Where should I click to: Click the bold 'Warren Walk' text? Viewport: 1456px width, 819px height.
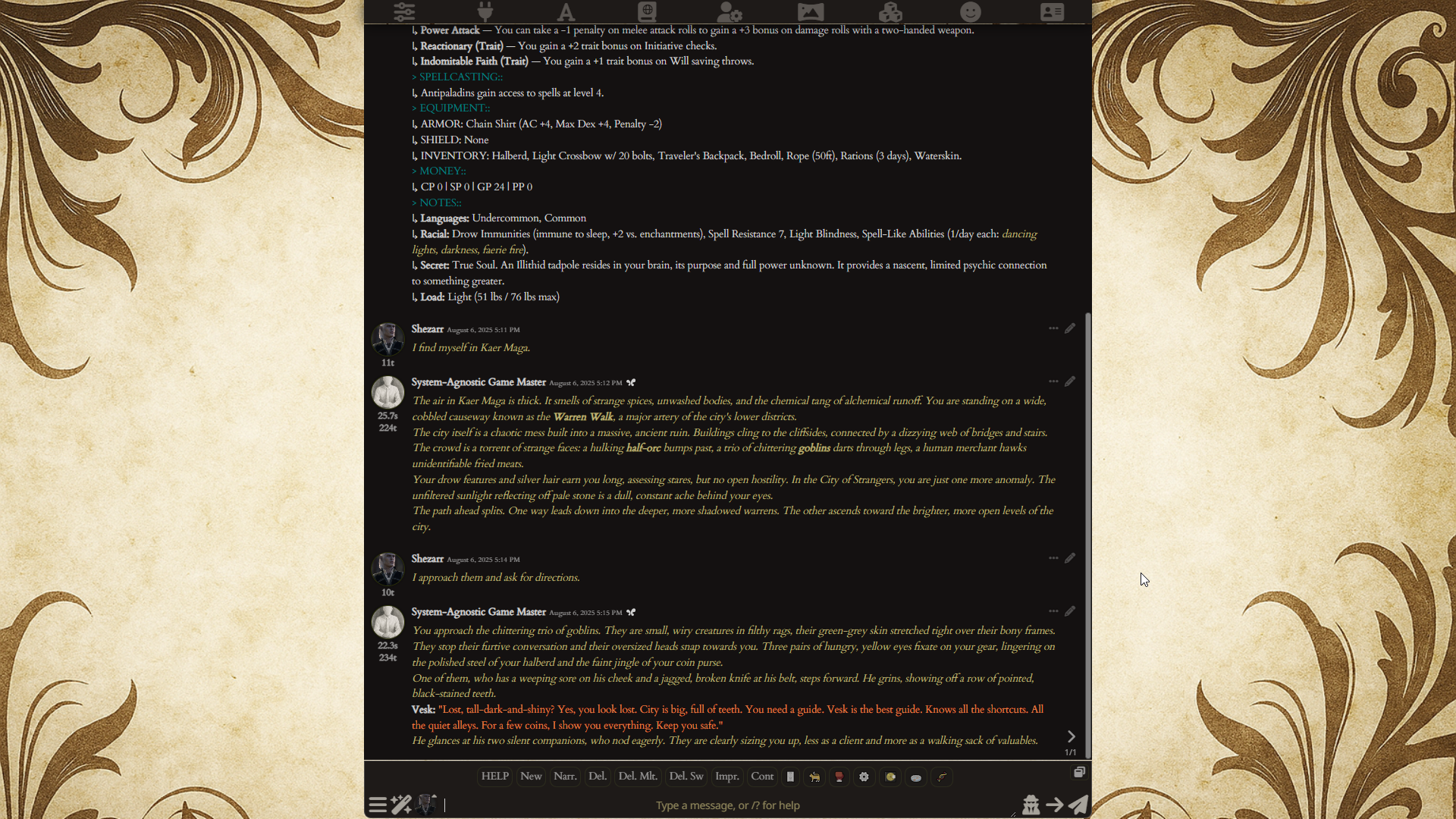point(583,417)
